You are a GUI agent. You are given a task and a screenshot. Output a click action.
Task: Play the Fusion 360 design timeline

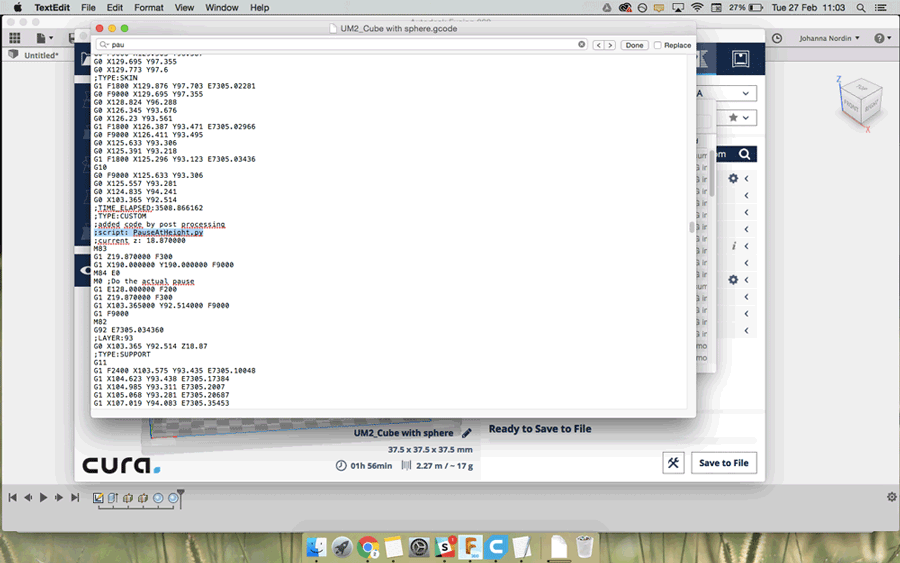click(x=43, y=498)
